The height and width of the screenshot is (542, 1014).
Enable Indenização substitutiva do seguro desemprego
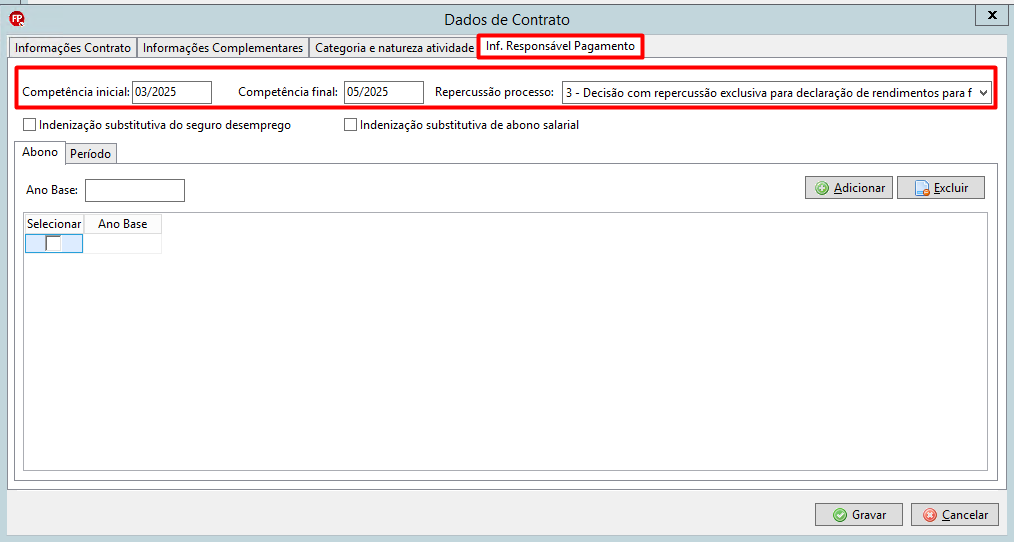(29, 125)
